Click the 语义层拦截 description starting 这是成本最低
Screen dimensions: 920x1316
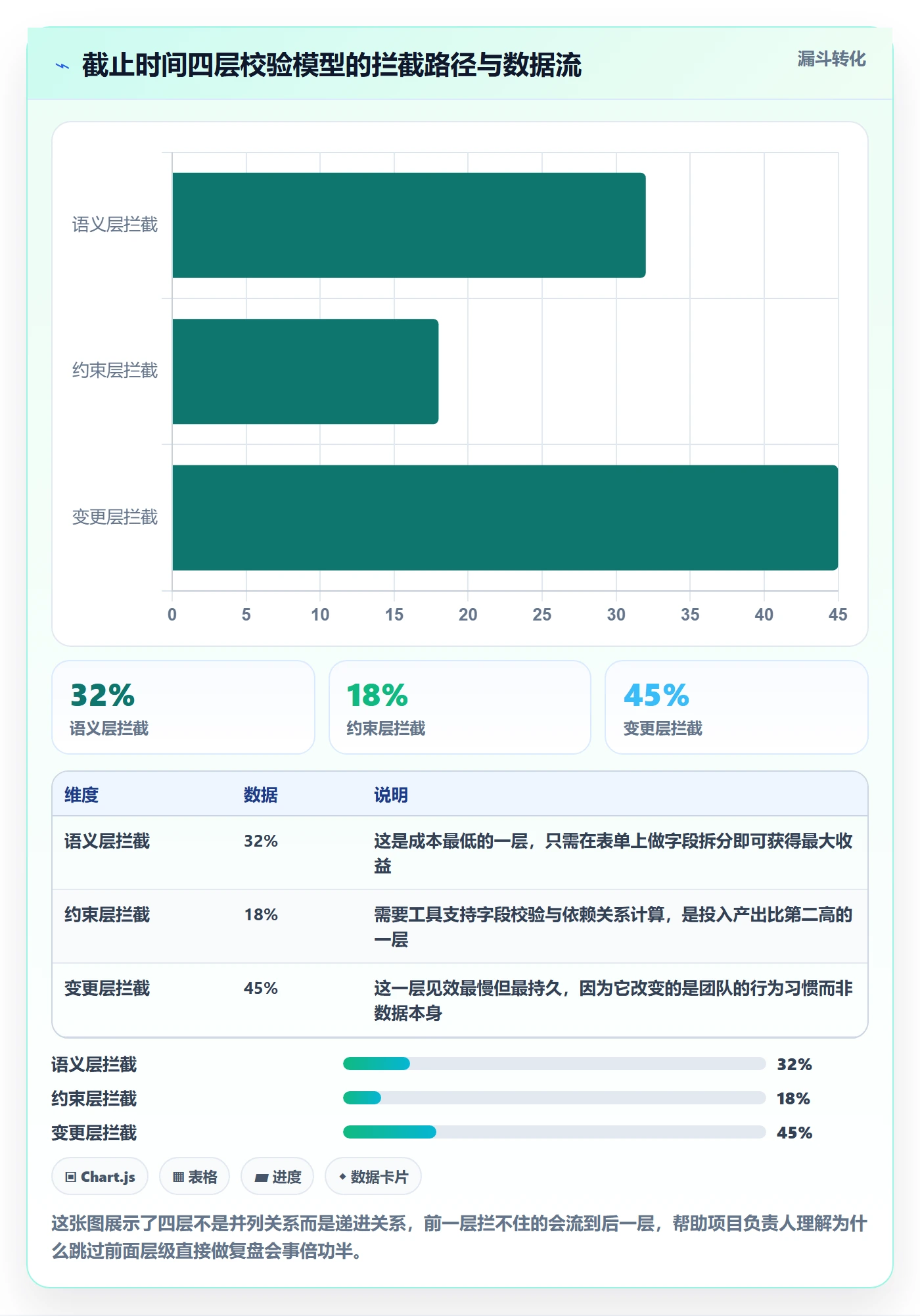pyautogui.click(x=614, y=853)
